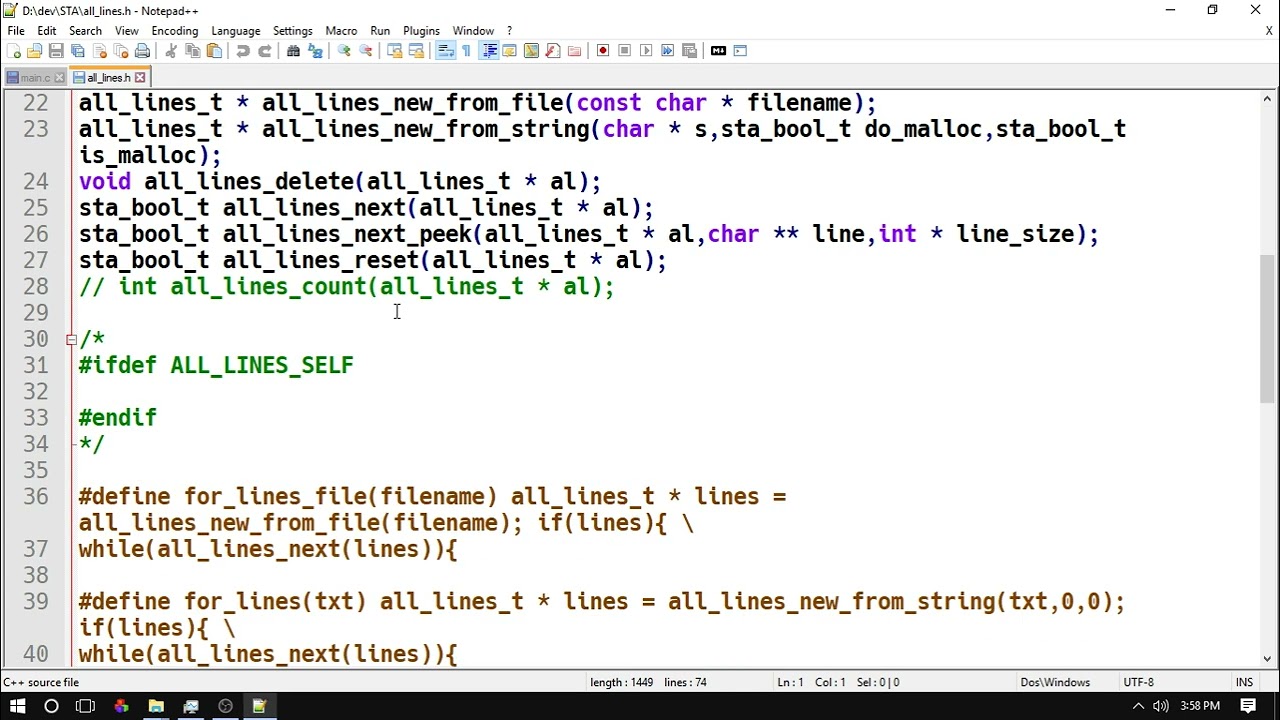Open the Encoding menu

pyautogui.click(x=175, y=31)
